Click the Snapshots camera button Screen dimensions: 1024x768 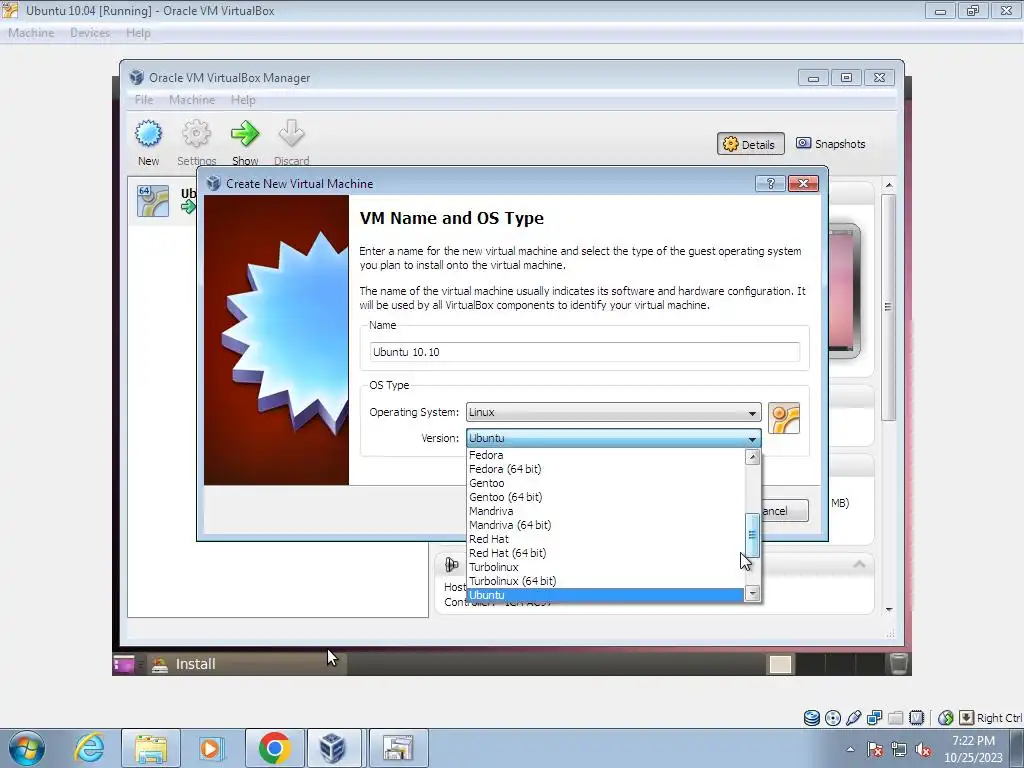[831, 144]
